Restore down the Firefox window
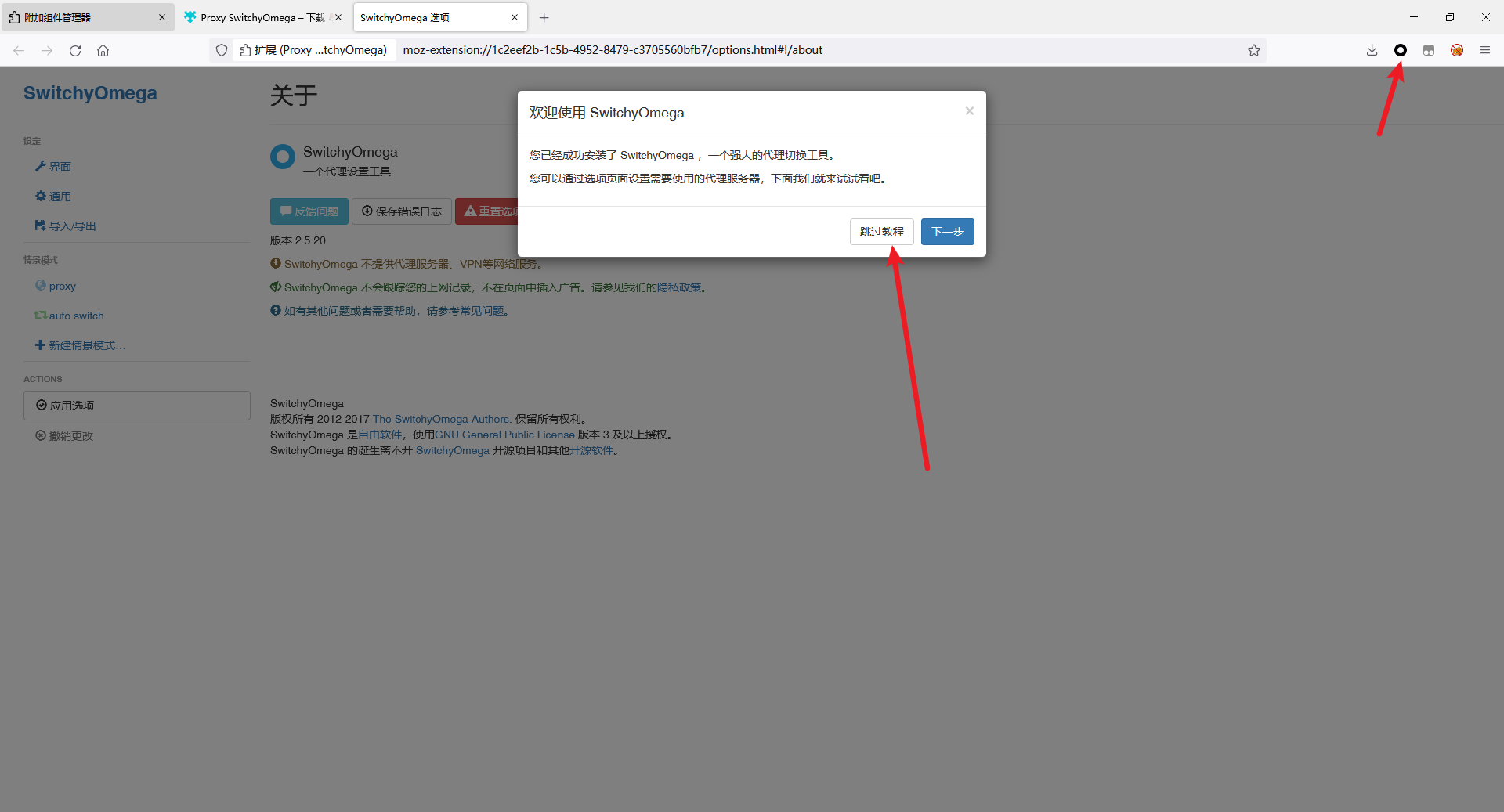The width and height of the screenshot is (1504, 812). pyautogui.click(x=1450, y=17)
